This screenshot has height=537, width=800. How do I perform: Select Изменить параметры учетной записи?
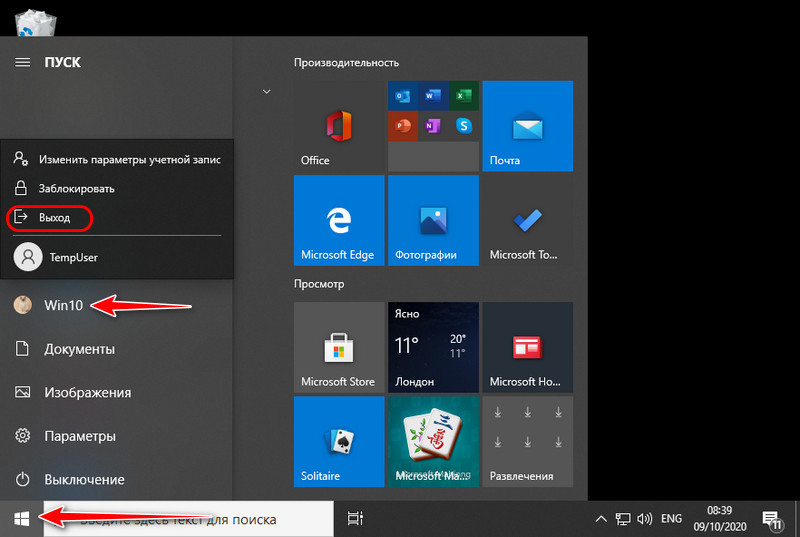[117, 160]
